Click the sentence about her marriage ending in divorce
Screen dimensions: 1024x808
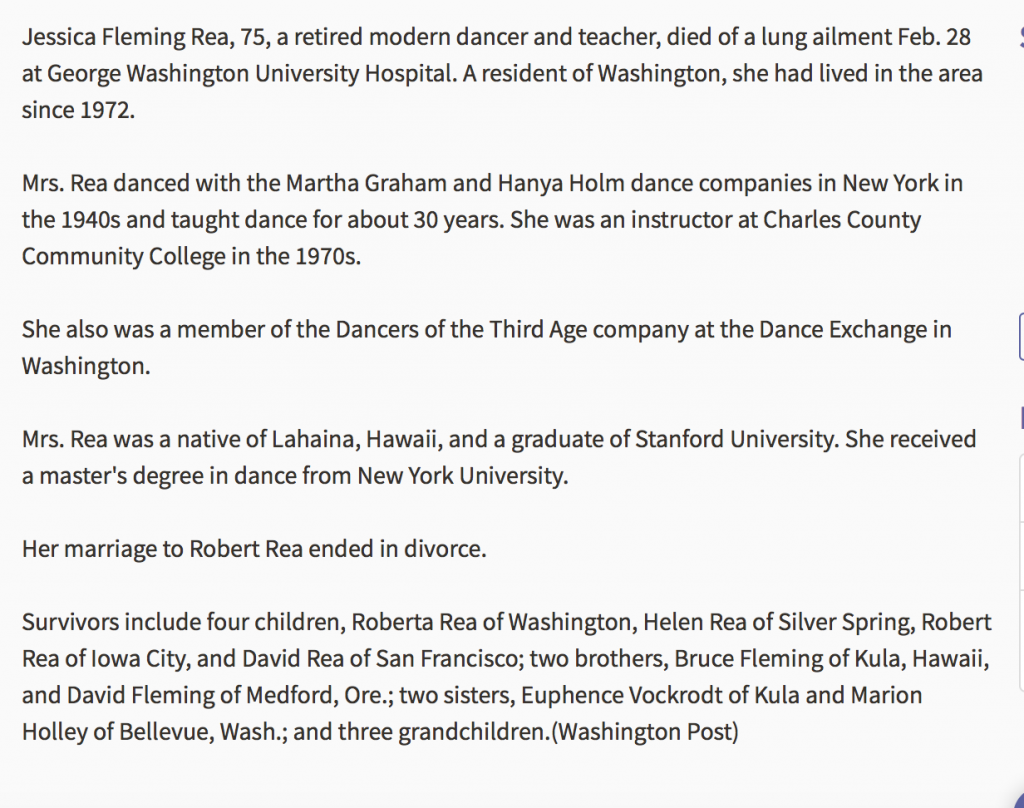coord(254,549)
